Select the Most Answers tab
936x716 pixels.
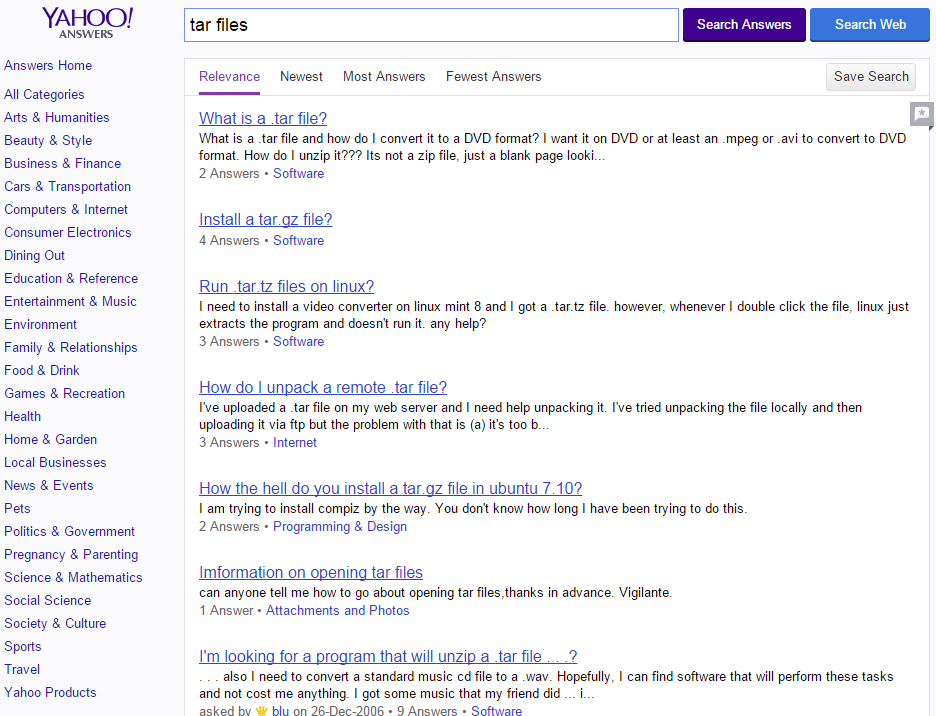point(384,77)
